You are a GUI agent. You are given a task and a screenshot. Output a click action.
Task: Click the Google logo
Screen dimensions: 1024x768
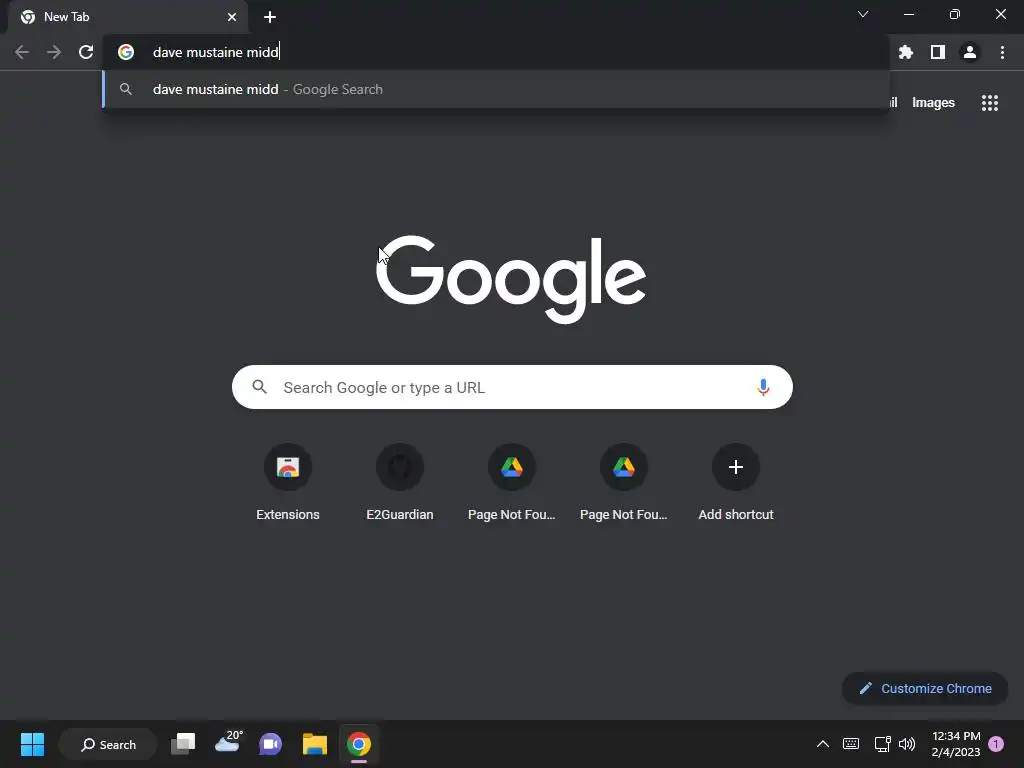[511, 279]
